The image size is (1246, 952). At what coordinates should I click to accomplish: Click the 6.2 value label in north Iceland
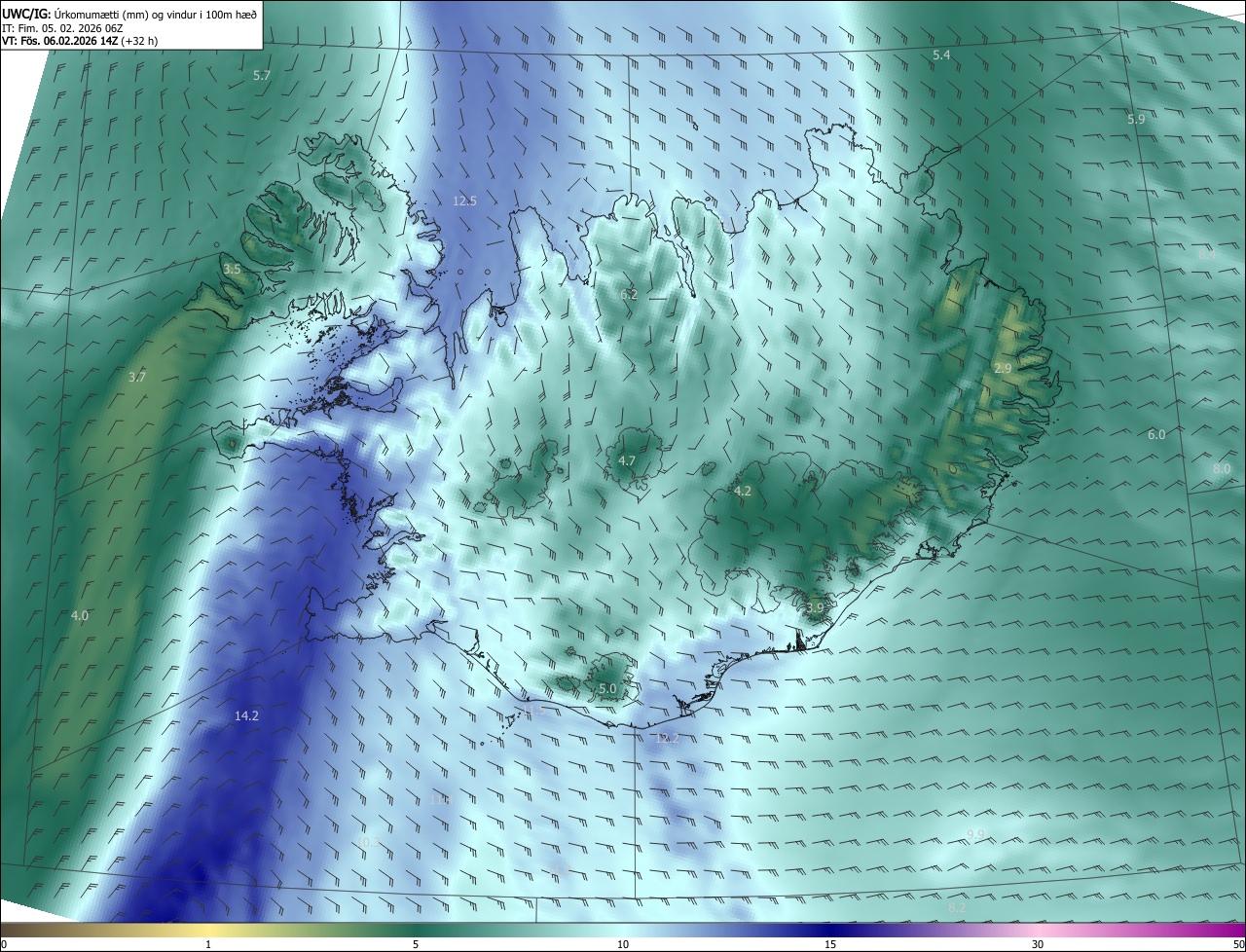[629, 294]
